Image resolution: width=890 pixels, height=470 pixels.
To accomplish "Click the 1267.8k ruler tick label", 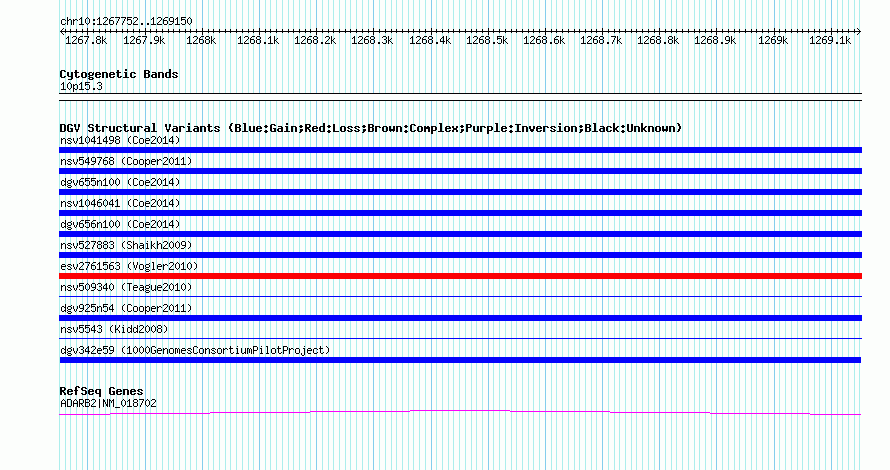I will pyautogui.click(x=86, y=40).
